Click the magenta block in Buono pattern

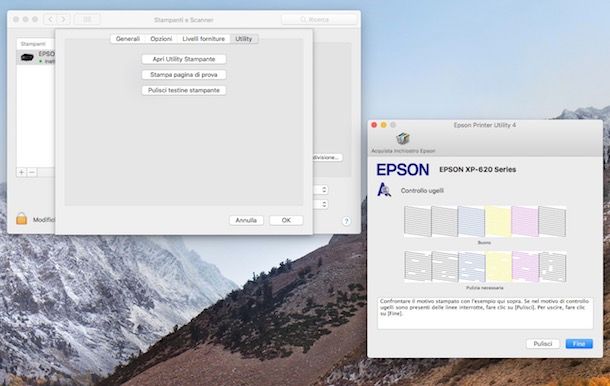[525, 221]
